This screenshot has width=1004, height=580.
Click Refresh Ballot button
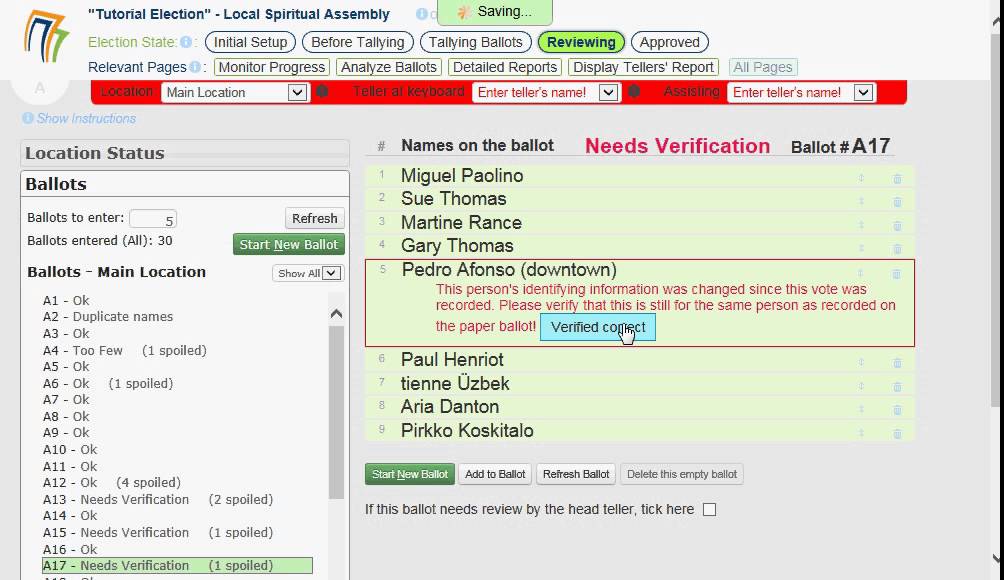[576, 474]
